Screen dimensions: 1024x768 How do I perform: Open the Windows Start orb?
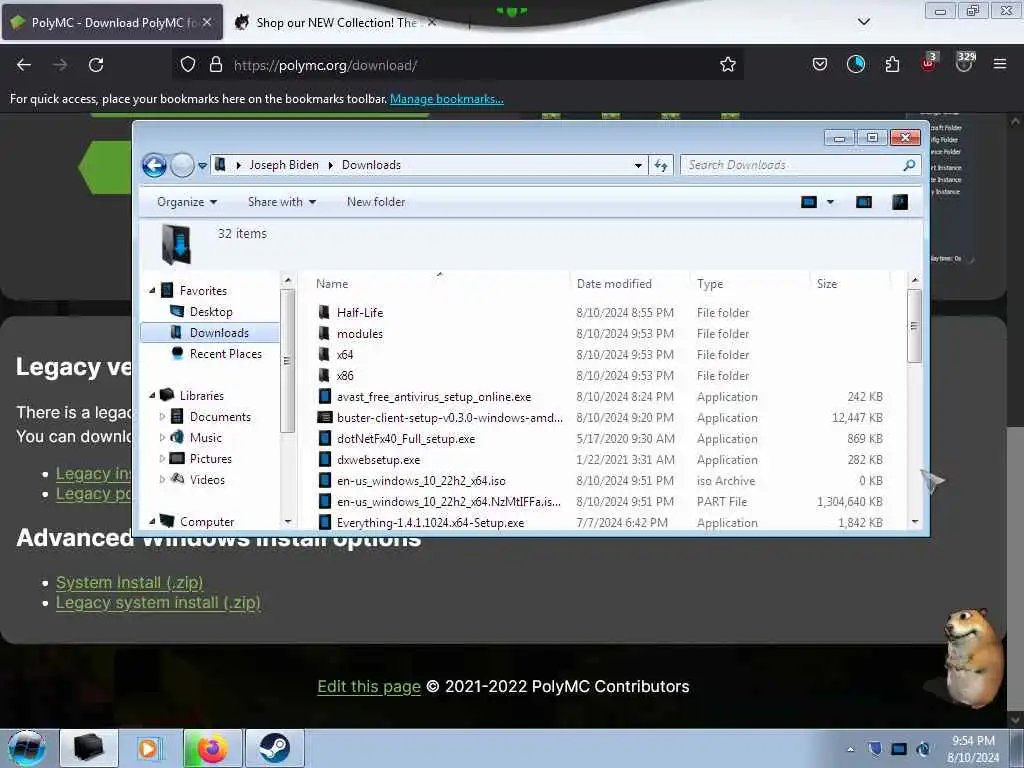(x=27, y=748)
